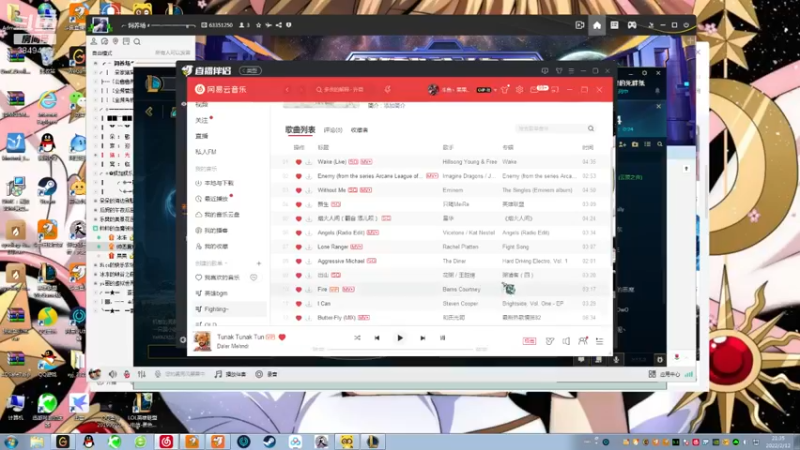This screenshot has height=450, width=800.
Task: Open 私人FM in the sidebar
Action: point(206,152)
